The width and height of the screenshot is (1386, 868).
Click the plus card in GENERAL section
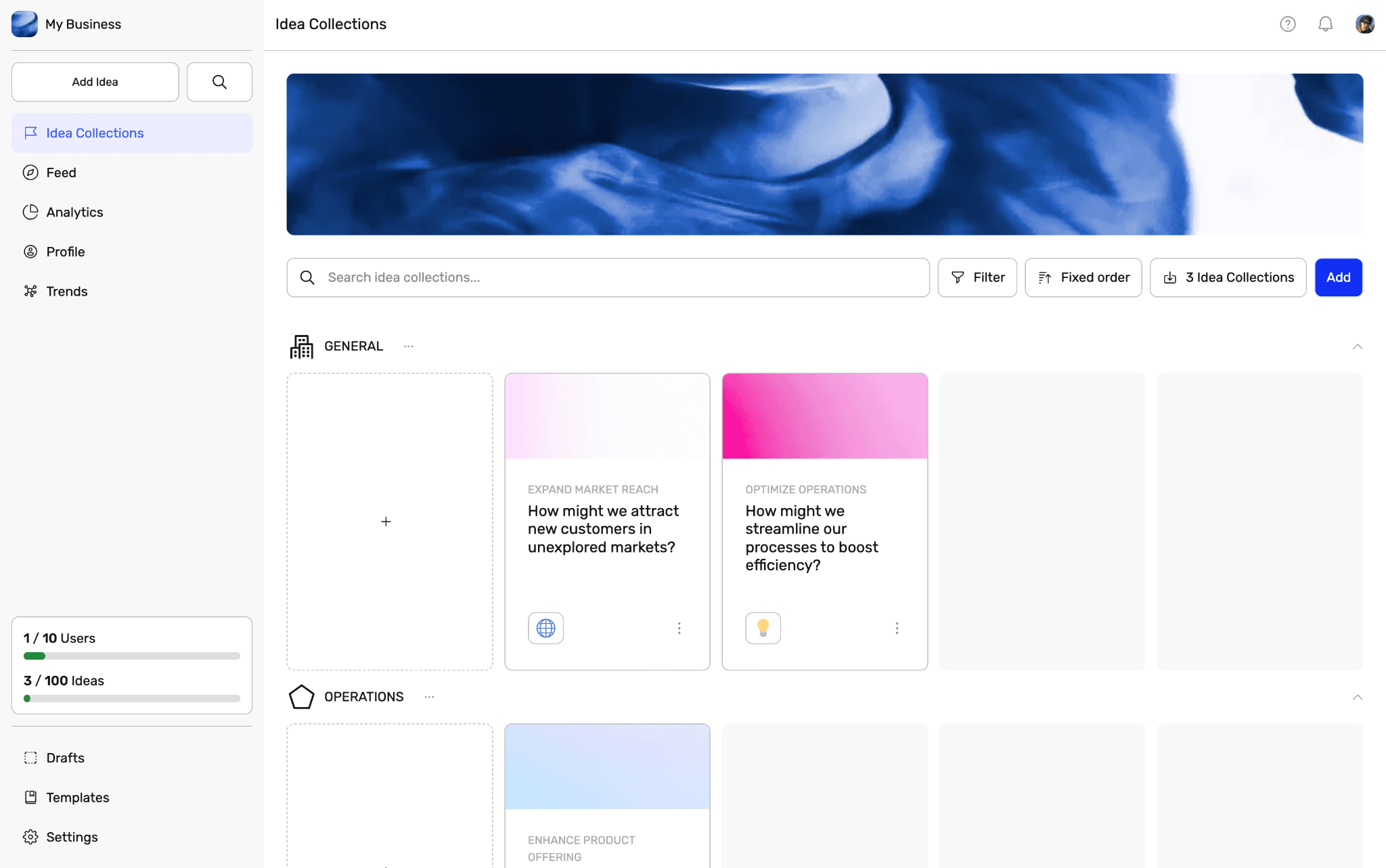coord(390,522)
